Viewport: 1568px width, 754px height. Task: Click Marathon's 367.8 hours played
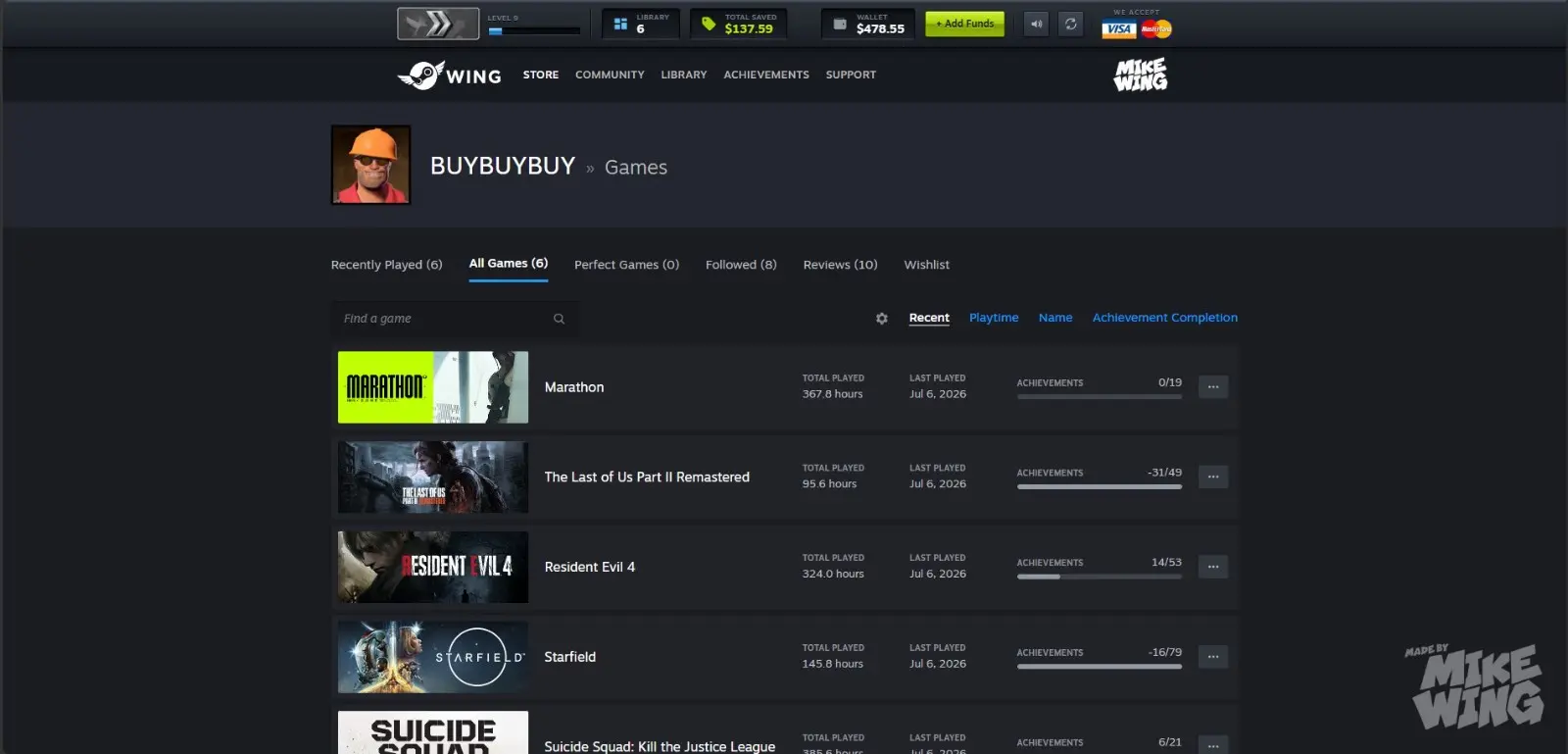coord(833,394)
